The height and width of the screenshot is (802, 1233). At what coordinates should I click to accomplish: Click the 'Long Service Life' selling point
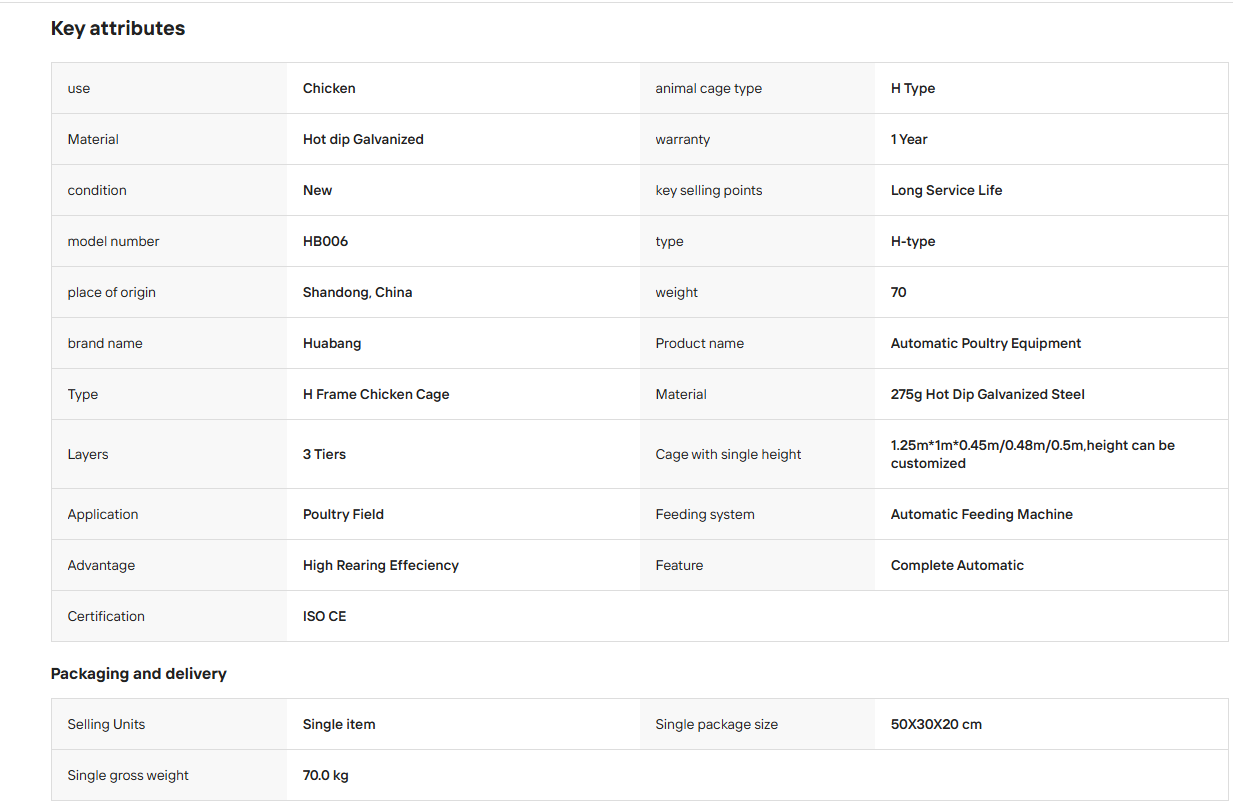(946, 190)
